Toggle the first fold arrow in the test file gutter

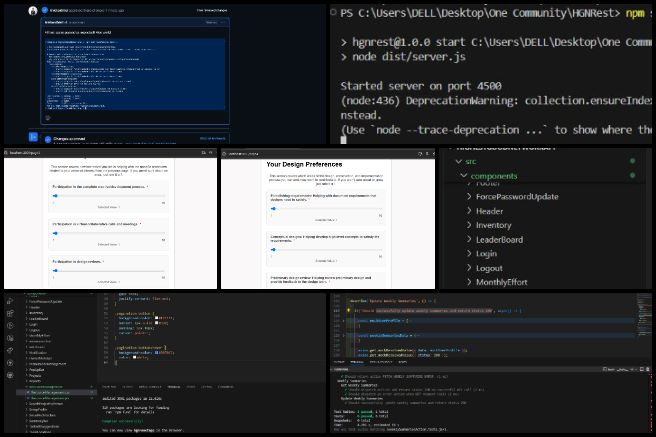click(x=343, y=321)
